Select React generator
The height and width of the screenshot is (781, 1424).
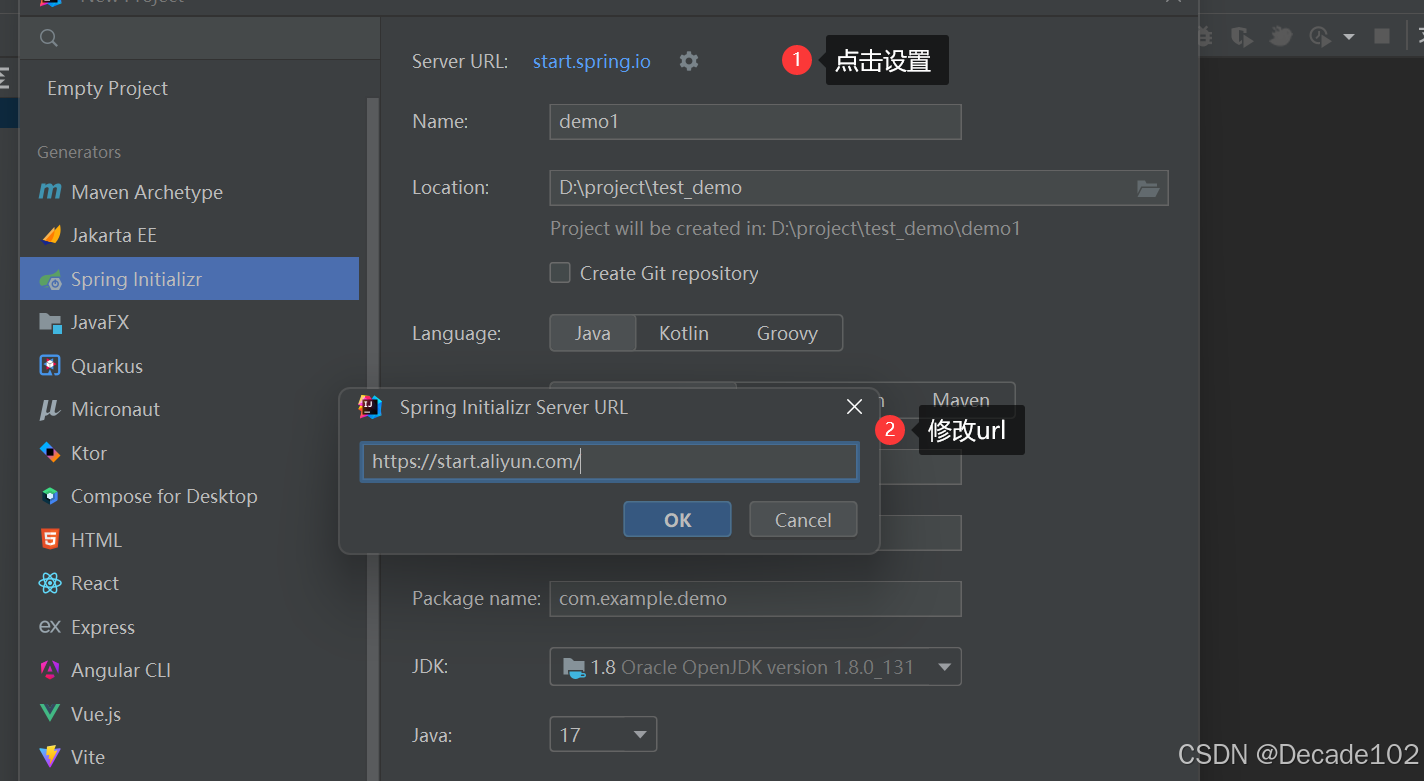(189, 583)
